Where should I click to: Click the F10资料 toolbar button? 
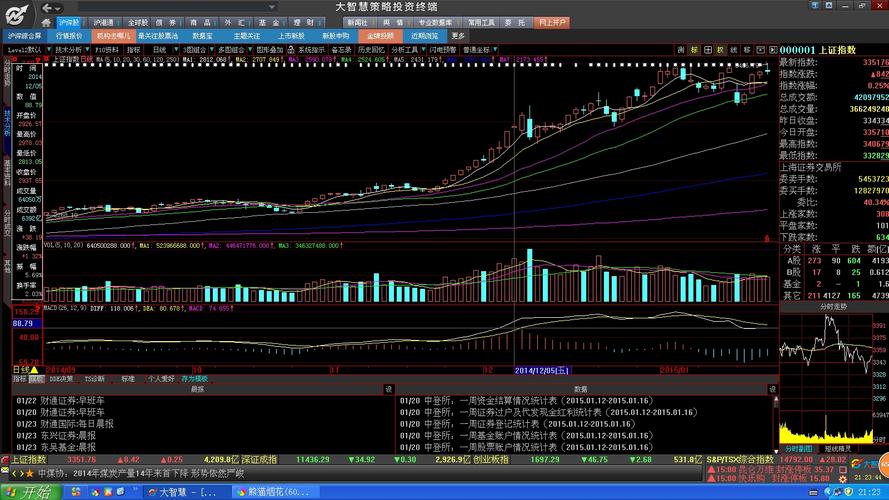pyautogui.click(x=107, y=50)
